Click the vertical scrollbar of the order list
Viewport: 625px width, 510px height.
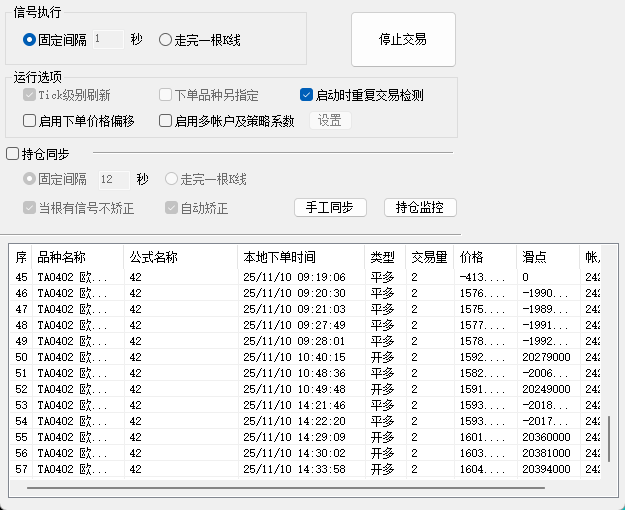click(609, 440)
